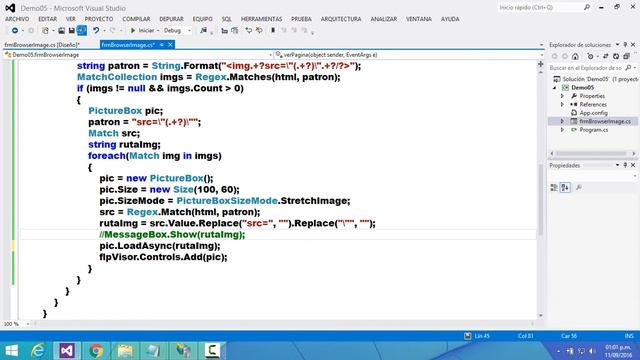The height and width of the screenshot is (360, 640).
Task: Click the Visual Studio logo in the title bar
Action: [10, 8]
